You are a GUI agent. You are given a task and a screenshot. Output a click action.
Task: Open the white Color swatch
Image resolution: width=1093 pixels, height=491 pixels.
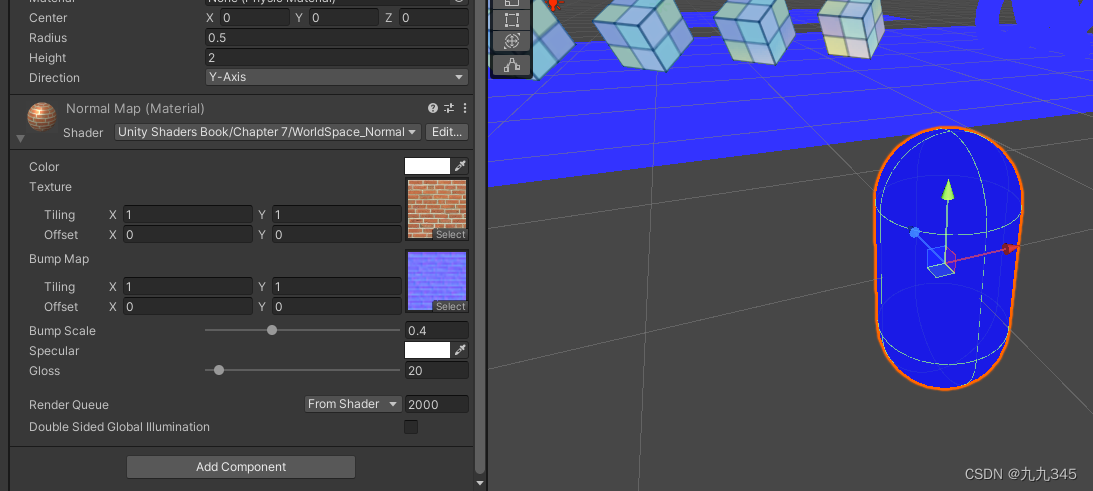pyautogui.click(x=427, y=166)
